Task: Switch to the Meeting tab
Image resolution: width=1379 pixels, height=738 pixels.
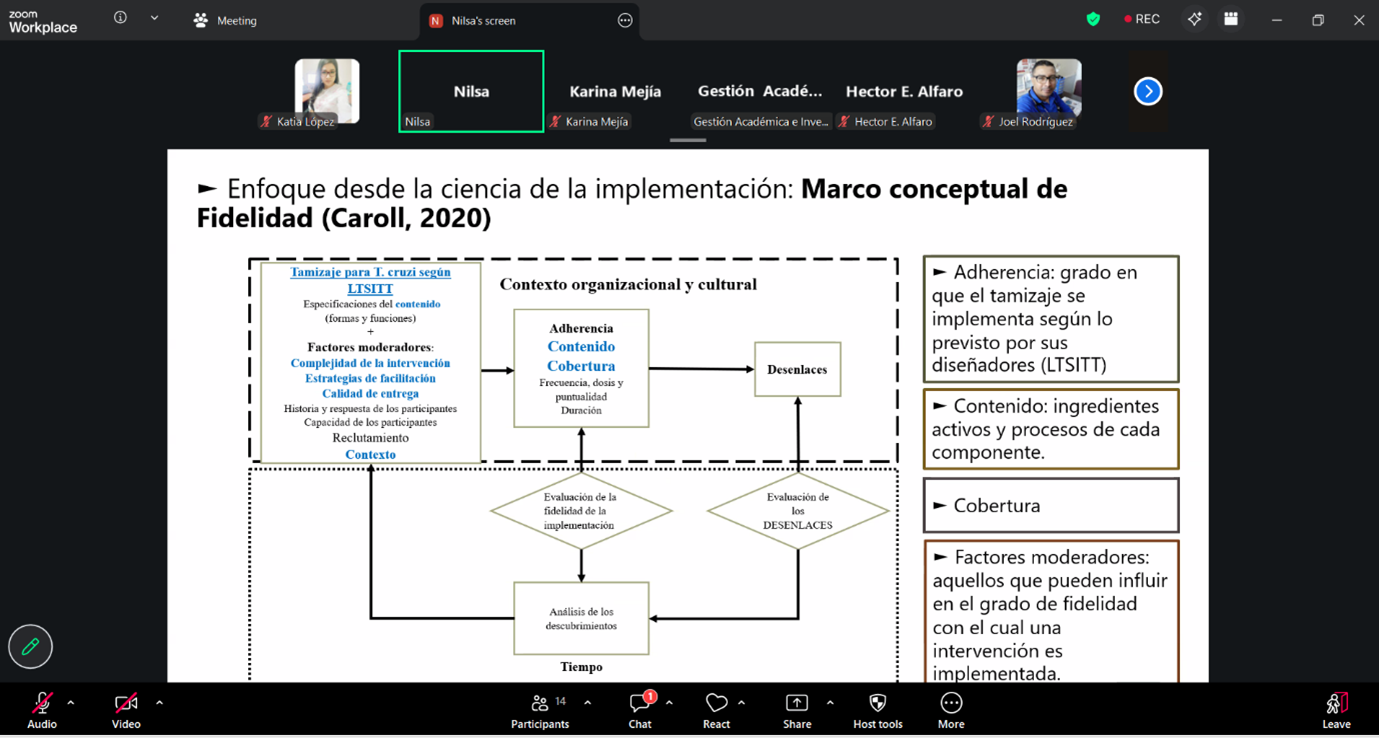Action: point(226,20)
